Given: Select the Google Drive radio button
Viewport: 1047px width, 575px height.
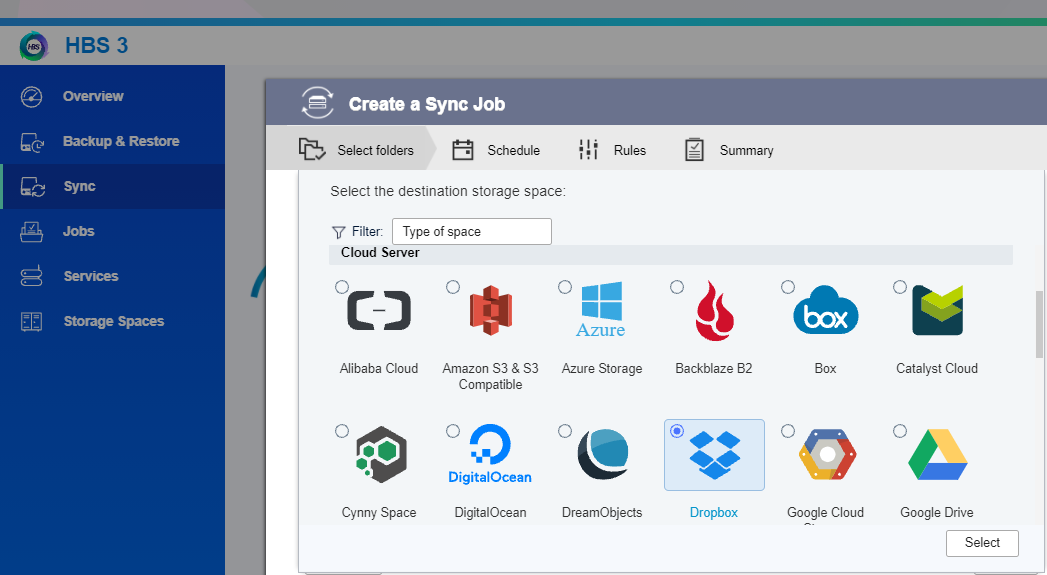Looking at the screenshot, I should click(900, 431).
